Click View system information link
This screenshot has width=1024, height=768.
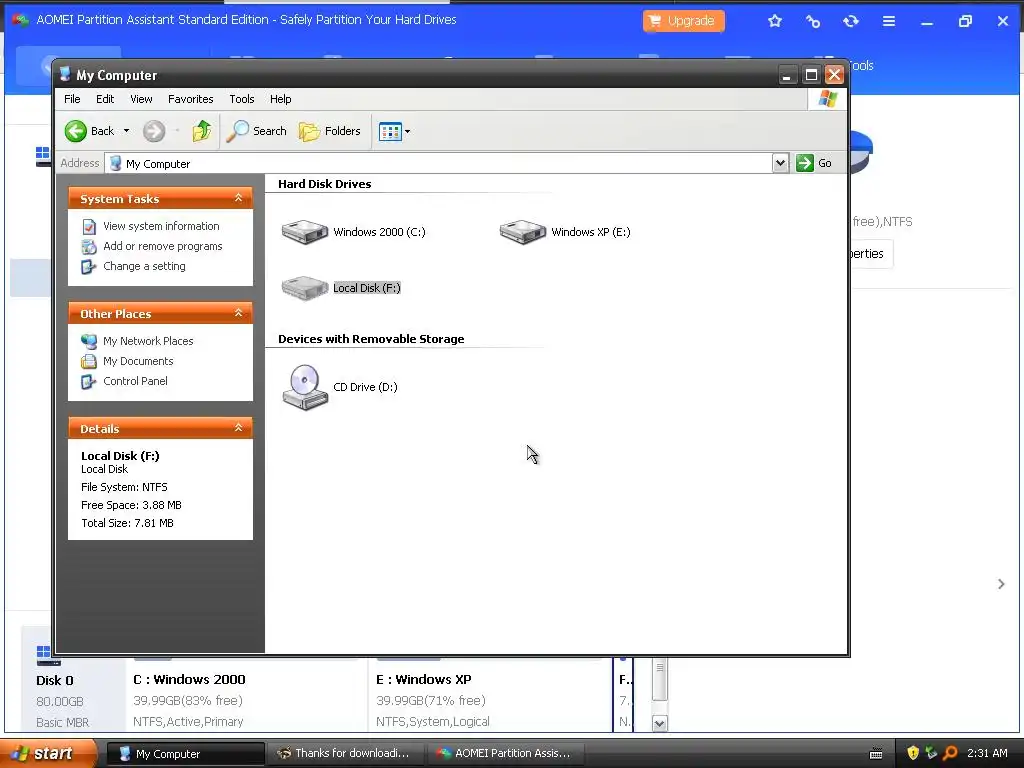(161, 226)
